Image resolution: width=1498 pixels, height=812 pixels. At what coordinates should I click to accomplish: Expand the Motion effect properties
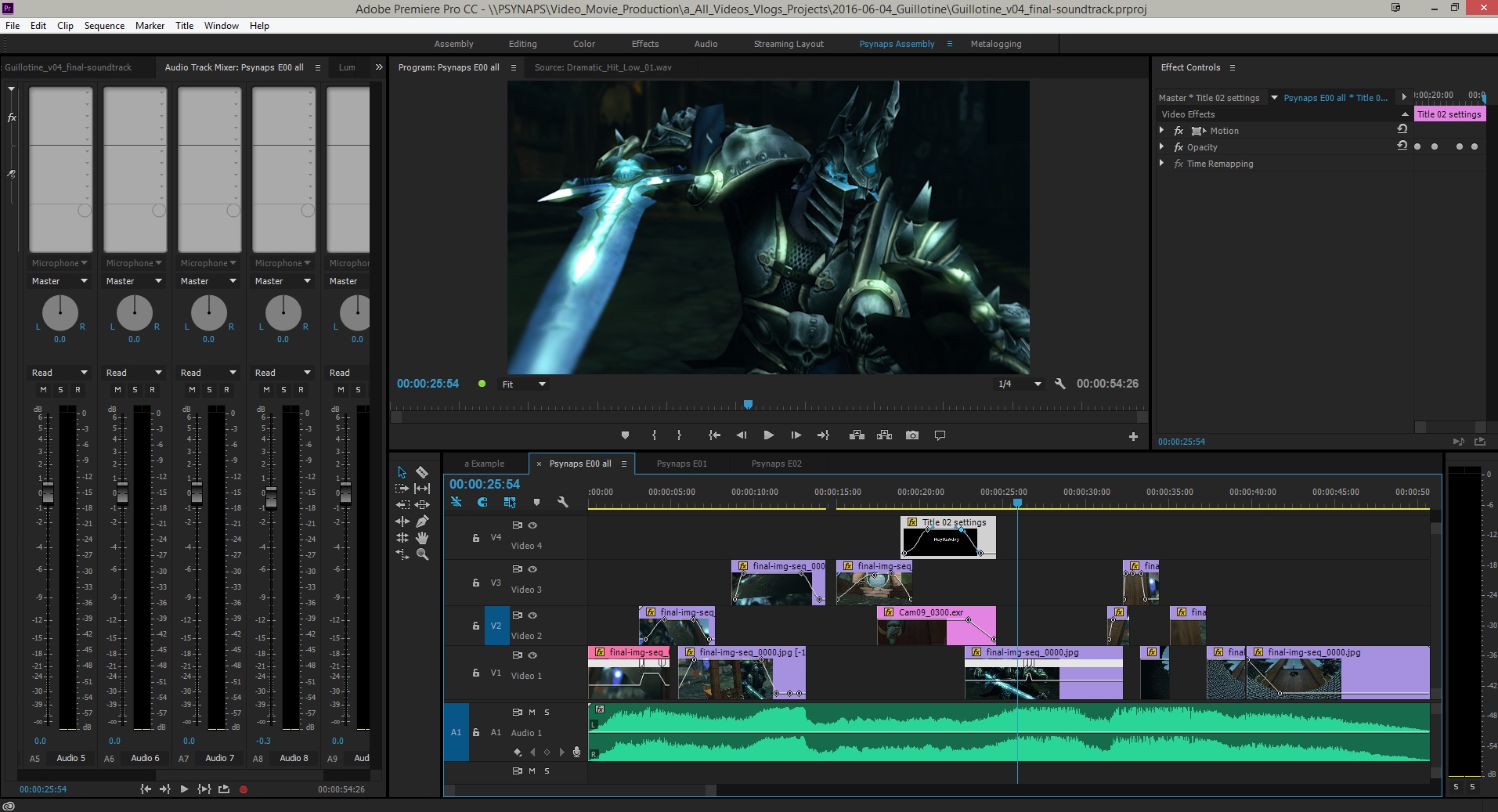(x=1162, y=131)
